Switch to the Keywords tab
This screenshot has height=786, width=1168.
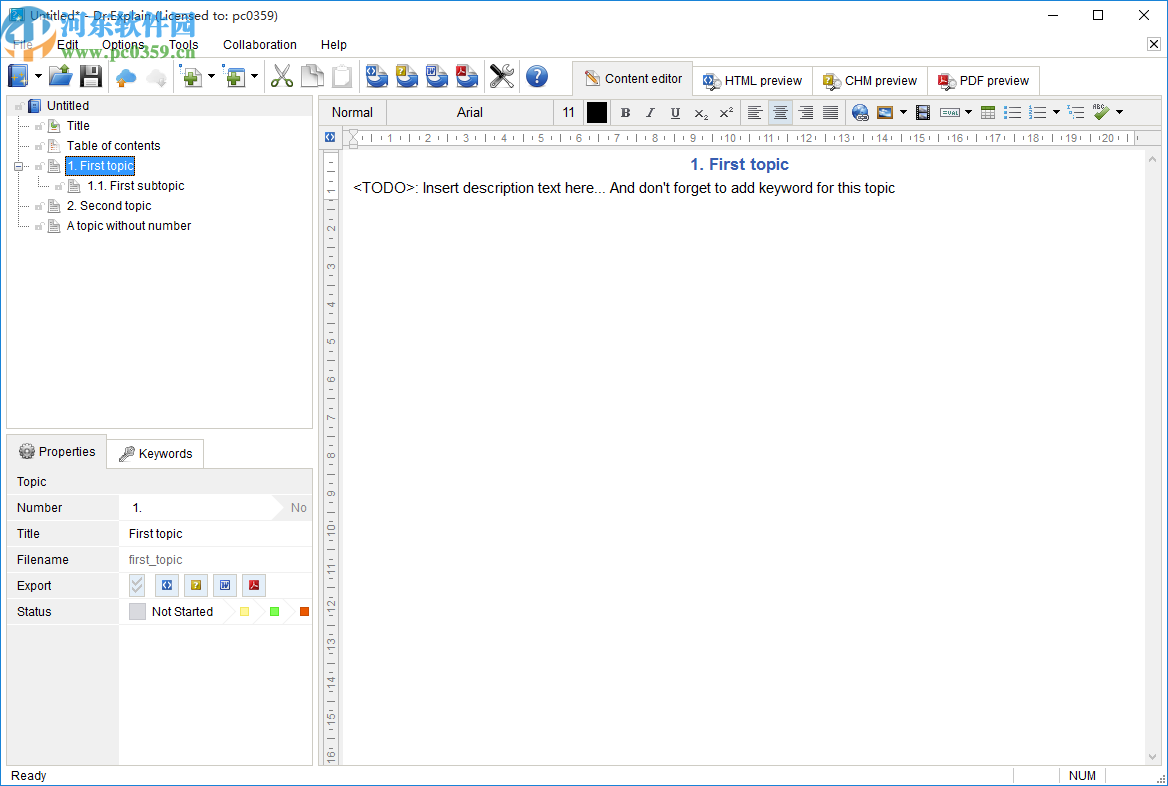155,454
